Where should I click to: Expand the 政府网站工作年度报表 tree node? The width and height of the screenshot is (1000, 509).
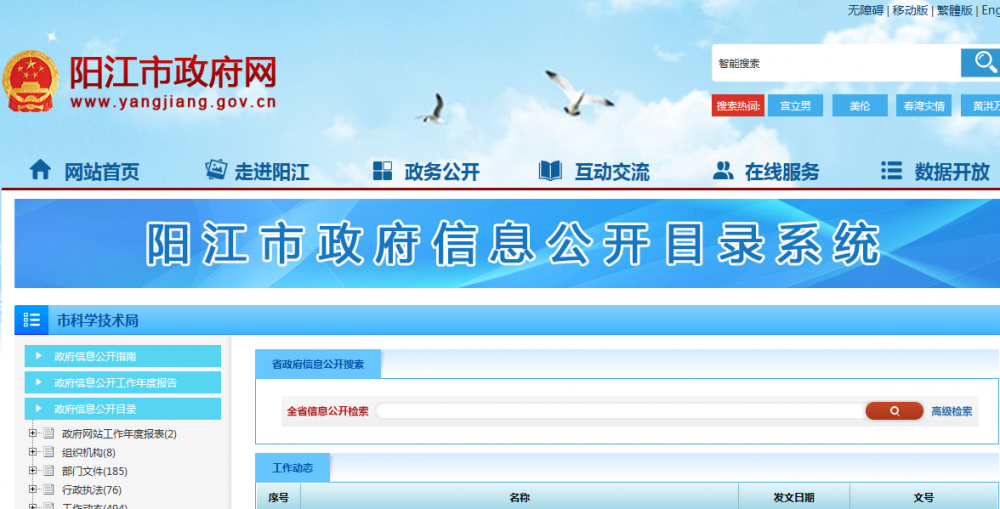pyautogui.click(x=33, y=434)
